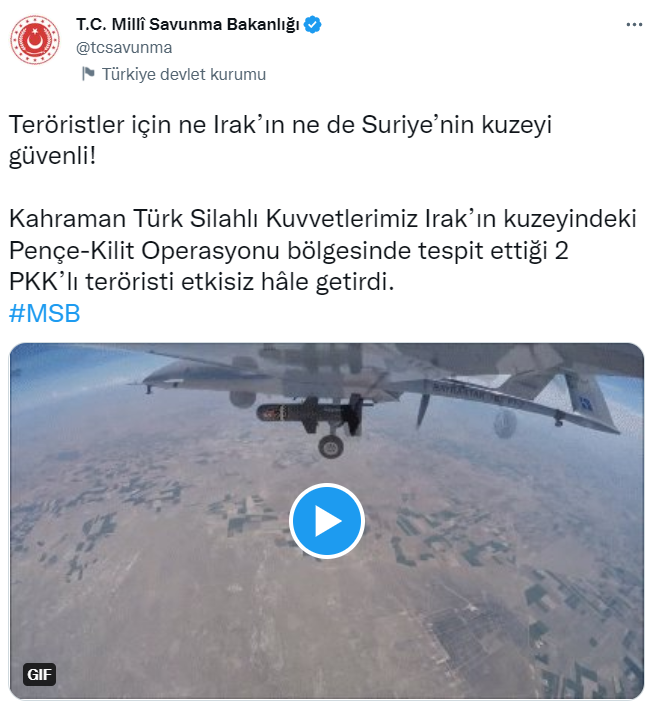Open the T.C. Millî Savunma Bakanlığı display name
The image size is (661, 713).
(x=187, y=25)
